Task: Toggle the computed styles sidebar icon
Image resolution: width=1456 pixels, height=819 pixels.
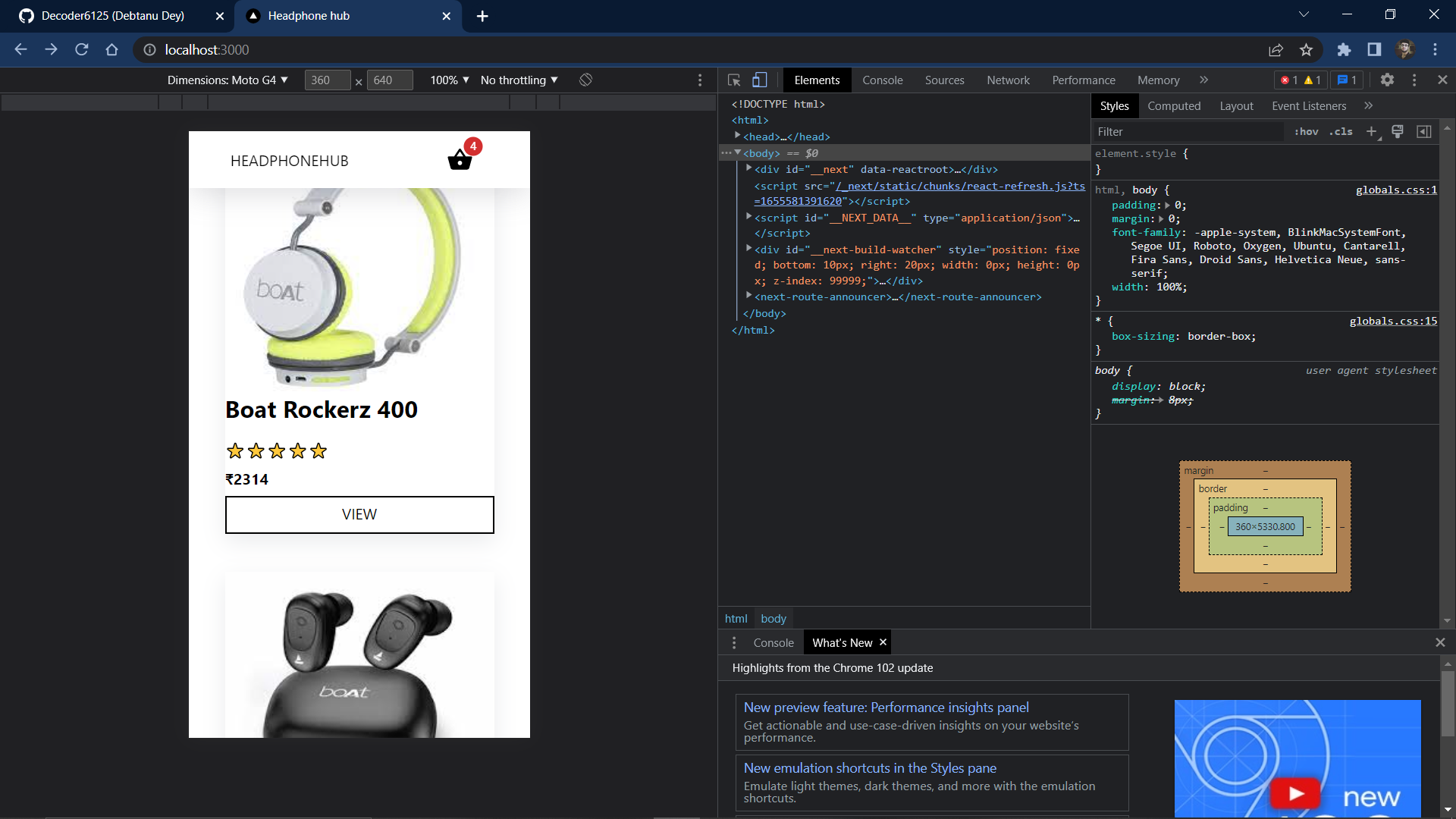Action: [x=1424, y=132]
